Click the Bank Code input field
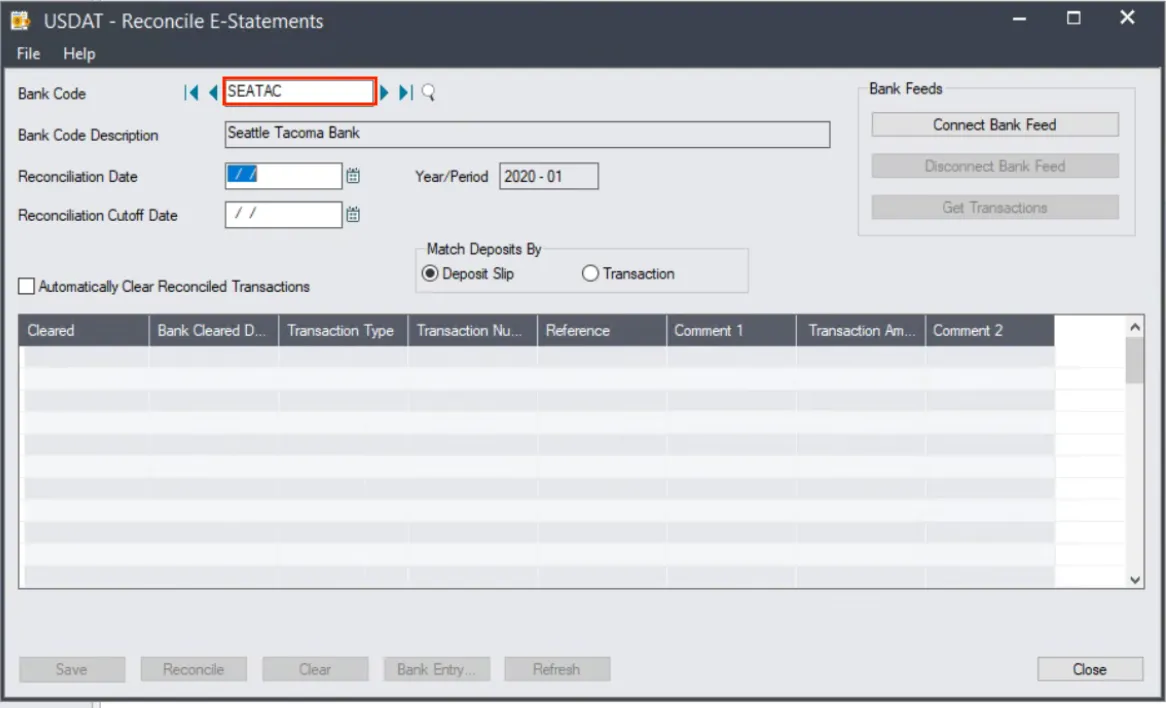Screen dimensions: 1166x708 pos(300,91)
